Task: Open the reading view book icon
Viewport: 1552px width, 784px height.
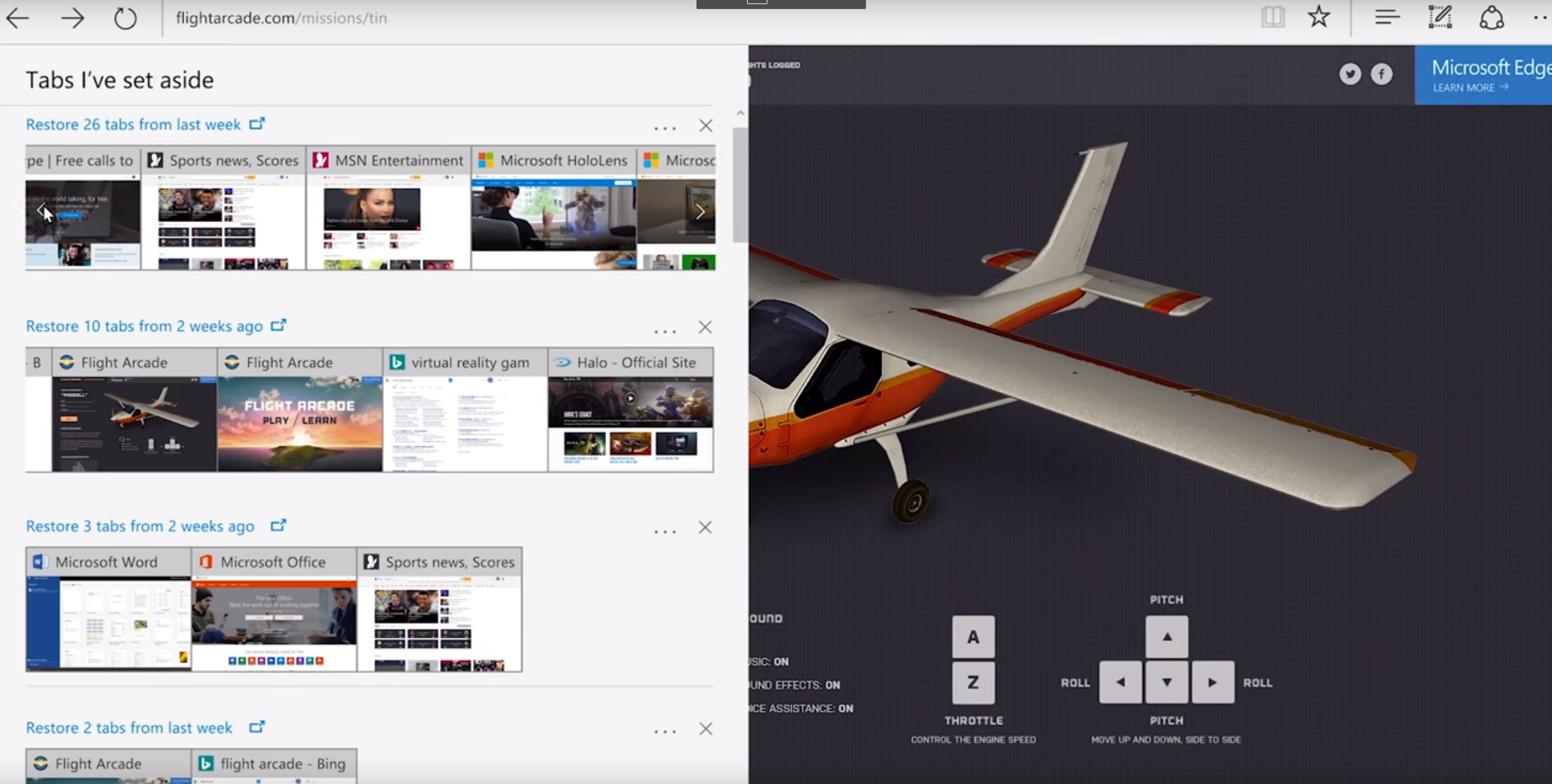Action: pyautogui.click(x=1273, y=17)
